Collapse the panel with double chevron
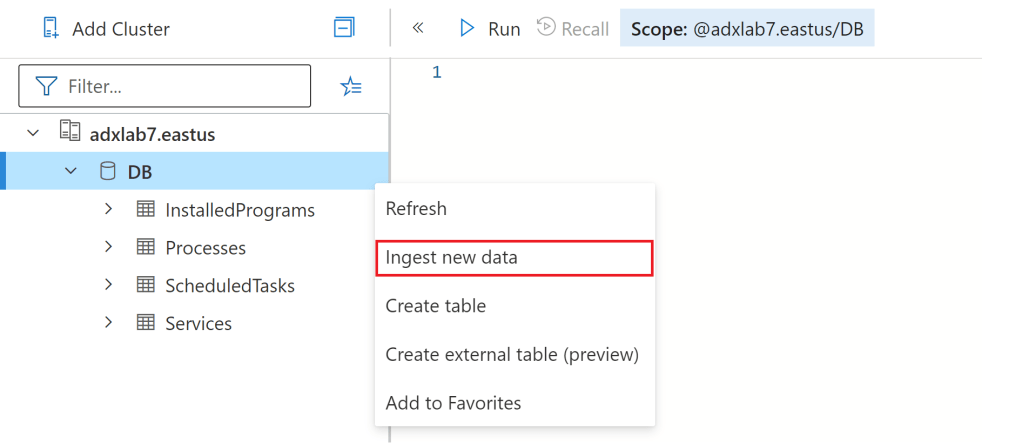Viewport: 1022px width, 443px height. pyautogui.click(x=418, y=28)
